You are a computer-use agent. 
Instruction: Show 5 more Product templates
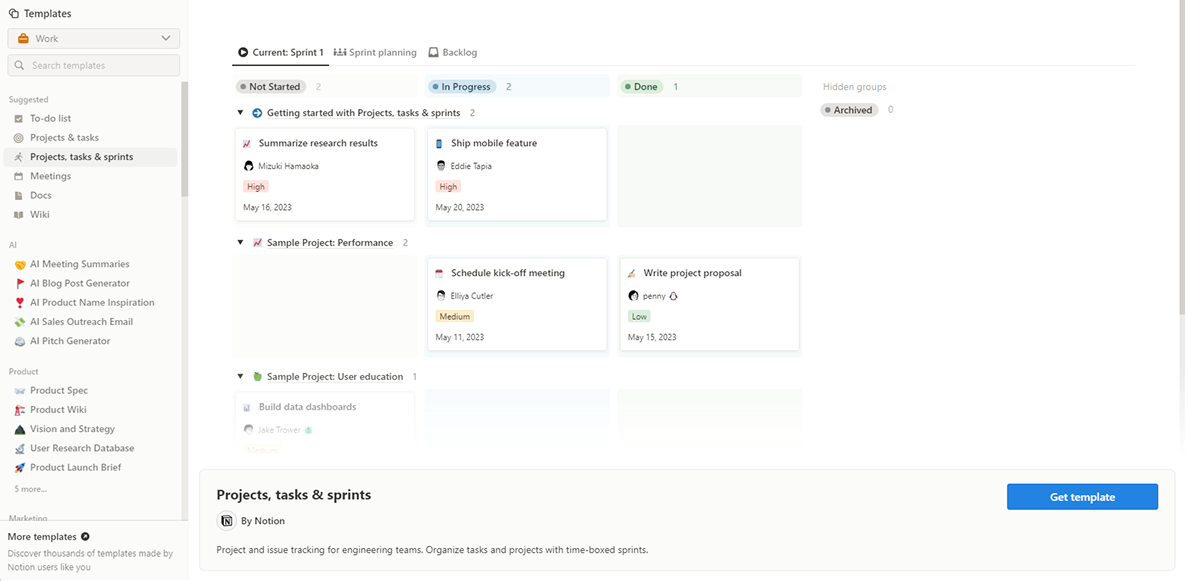click(x=30, y=489)
